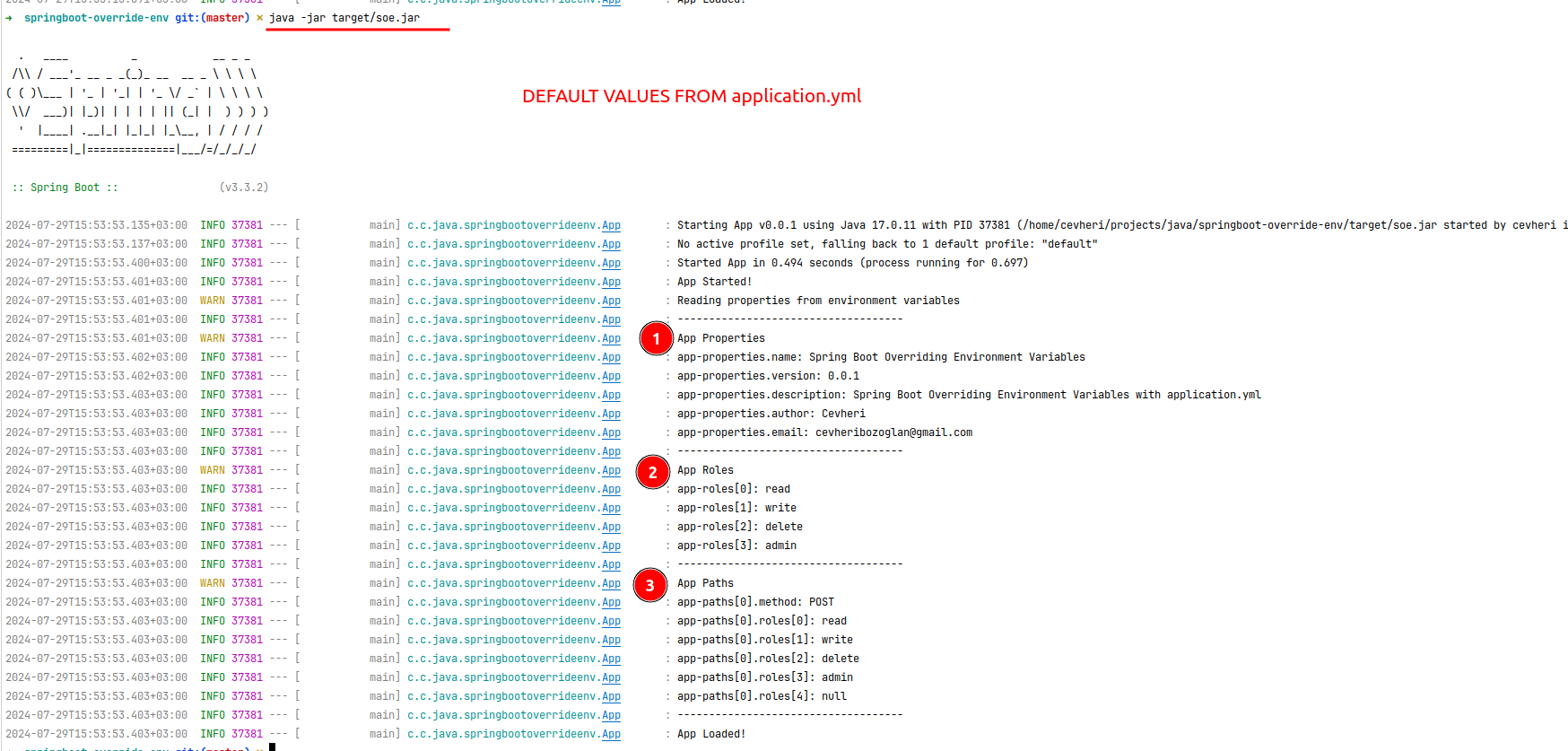Click 'app-properties.name: Spring Boot Overriding Environment Variables'

click(x=881, y=357)
